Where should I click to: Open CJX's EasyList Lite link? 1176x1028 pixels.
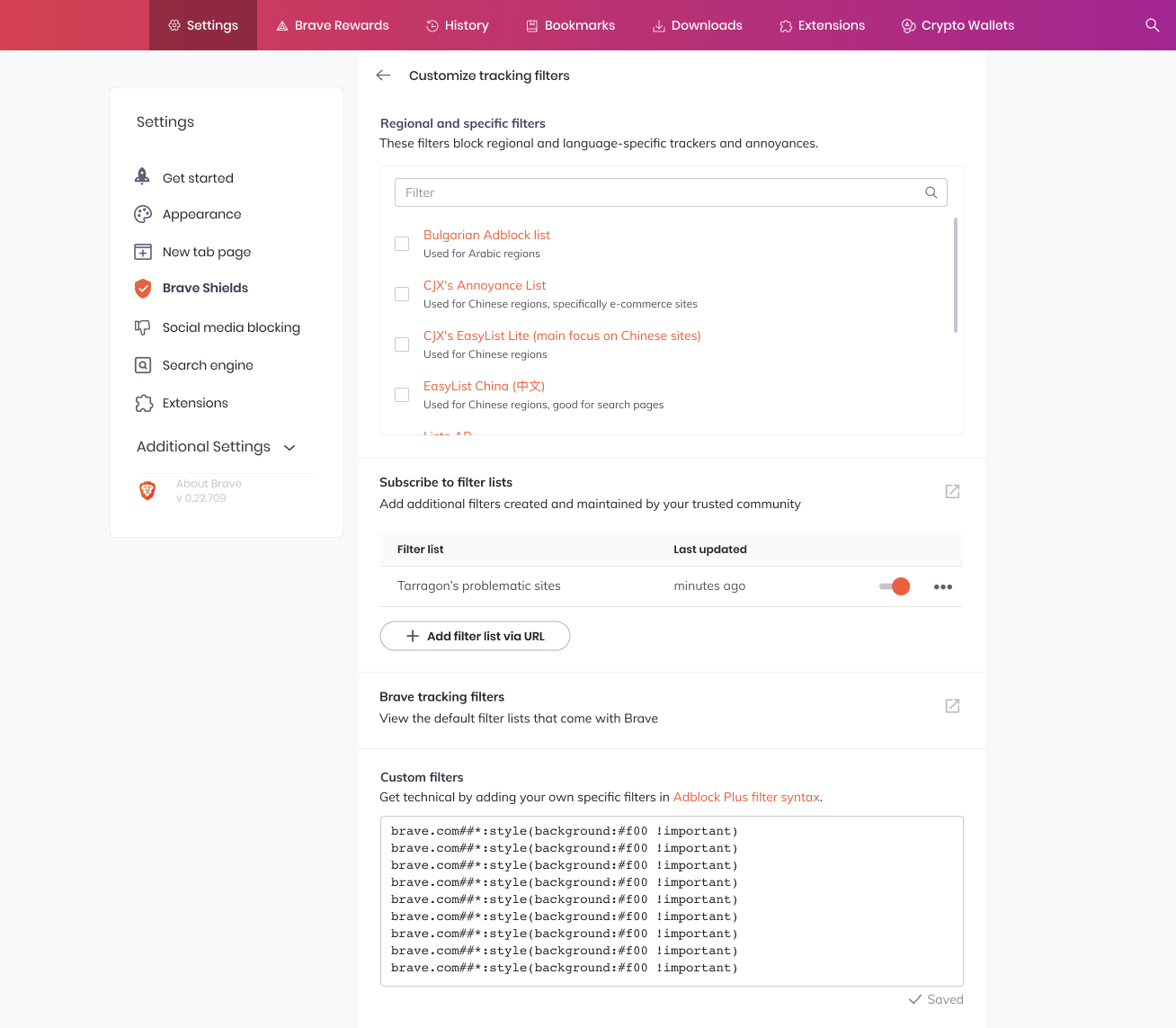(x=562, y=335)
